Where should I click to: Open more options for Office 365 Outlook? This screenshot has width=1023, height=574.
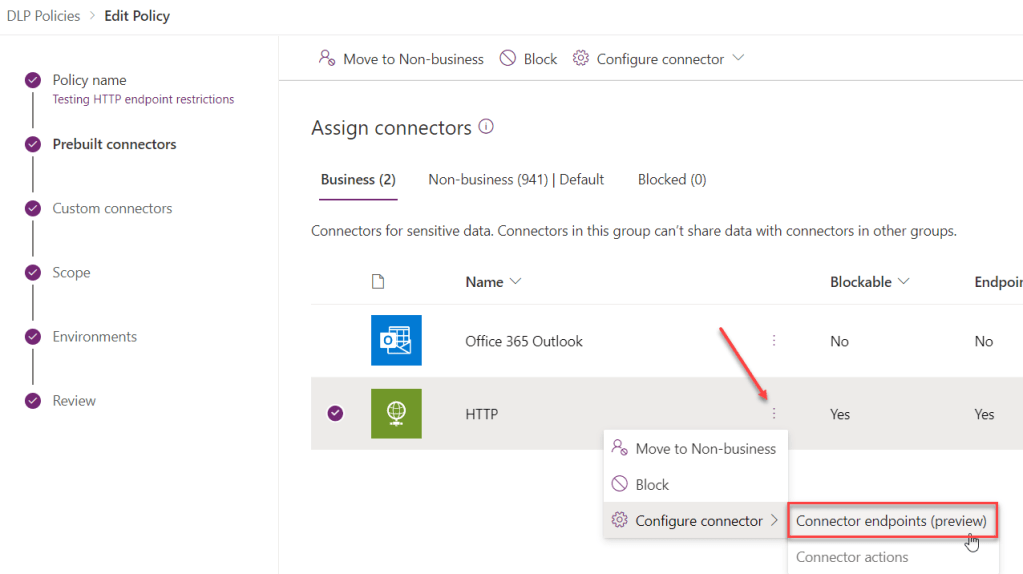tap(774, 341)
